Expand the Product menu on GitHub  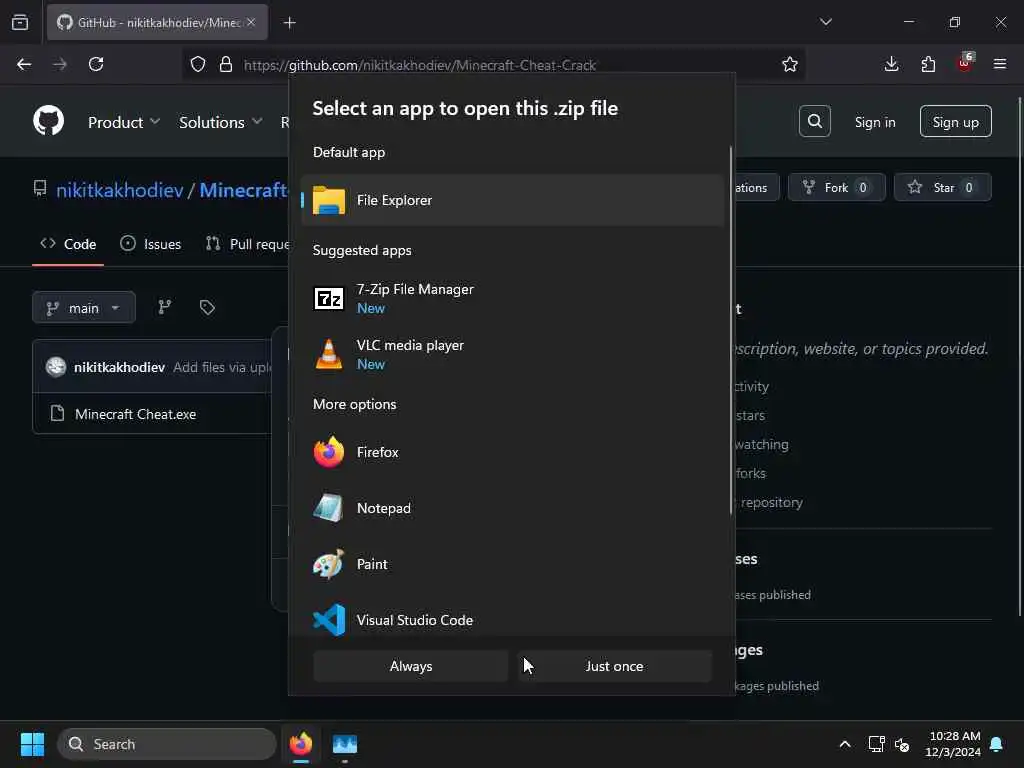(123, 122)
